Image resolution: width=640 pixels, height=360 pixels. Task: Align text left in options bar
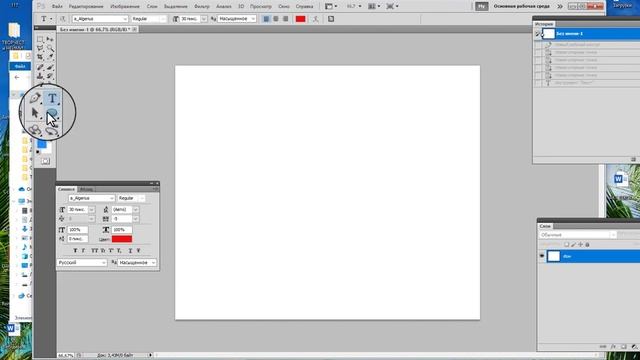click(266, 19)
